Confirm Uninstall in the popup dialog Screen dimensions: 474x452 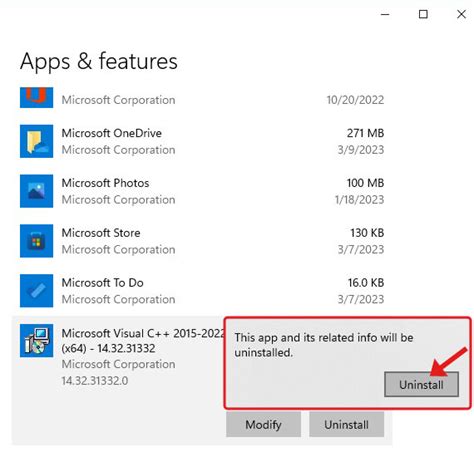(421, 384)
